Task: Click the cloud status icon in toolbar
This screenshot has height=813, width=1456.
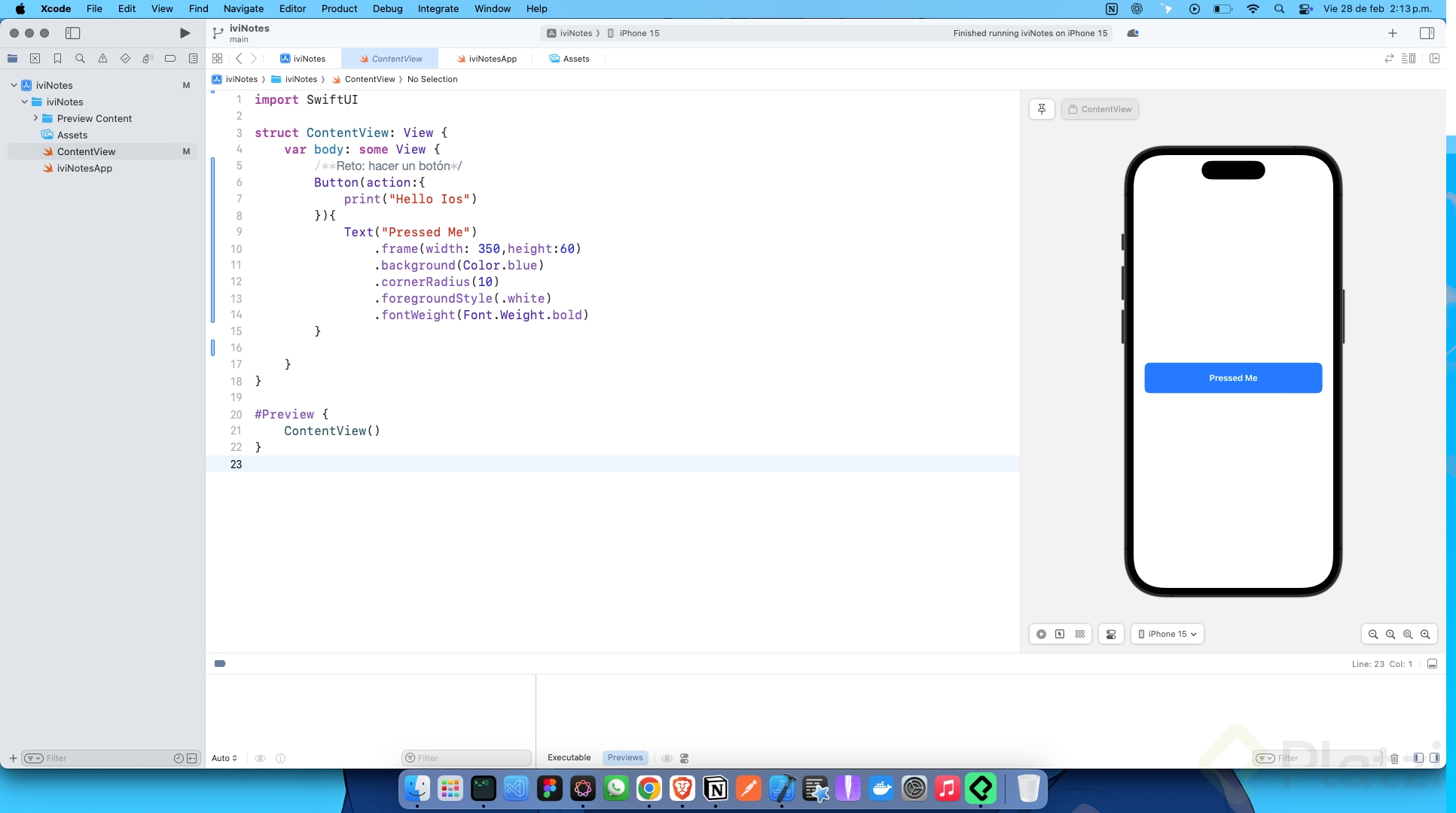Action: pyautogui.click(x=1132, y=33)
